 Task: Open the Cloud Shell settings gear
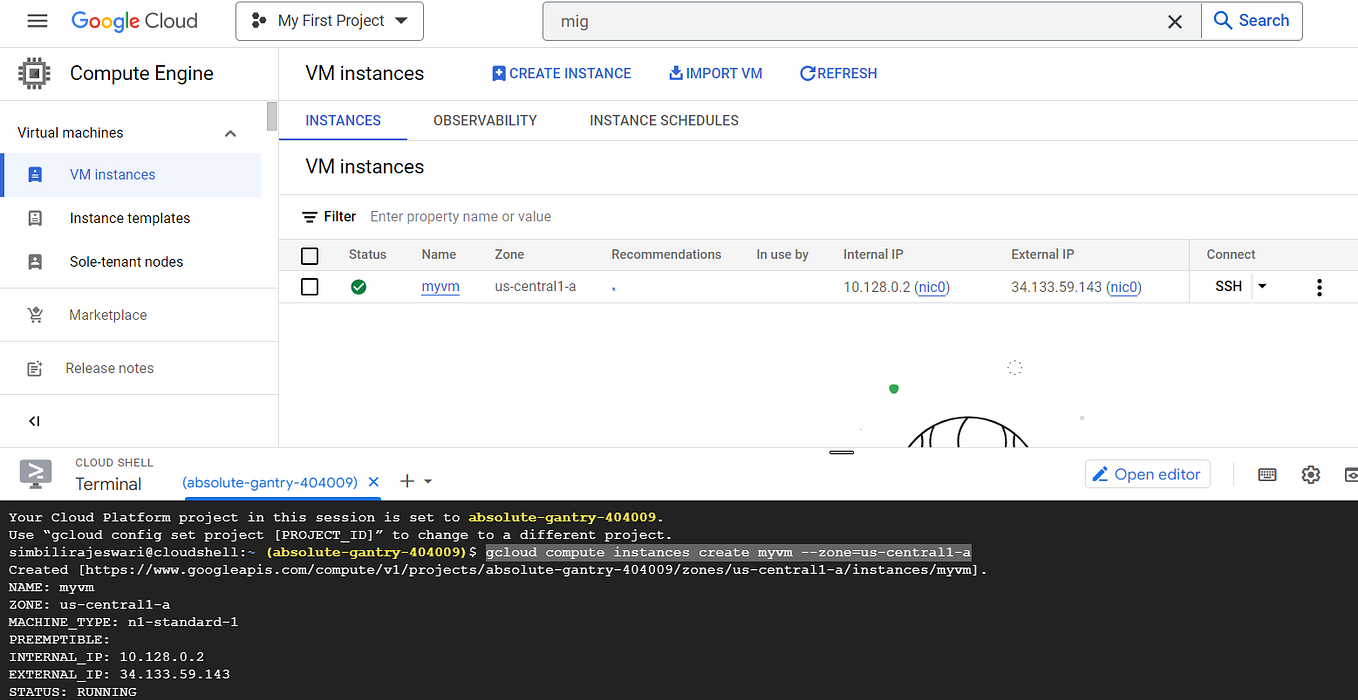(1311, 474)
